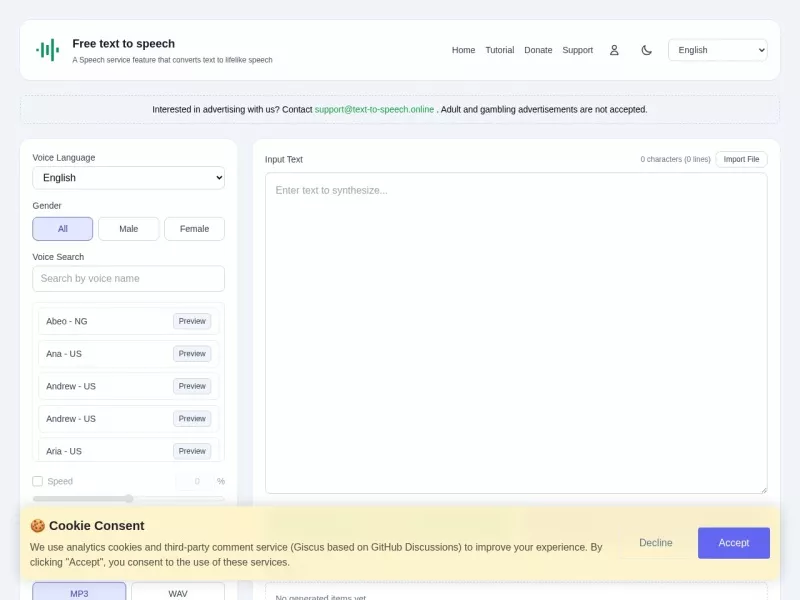Go to the Donate page

[x=538, y=50]
